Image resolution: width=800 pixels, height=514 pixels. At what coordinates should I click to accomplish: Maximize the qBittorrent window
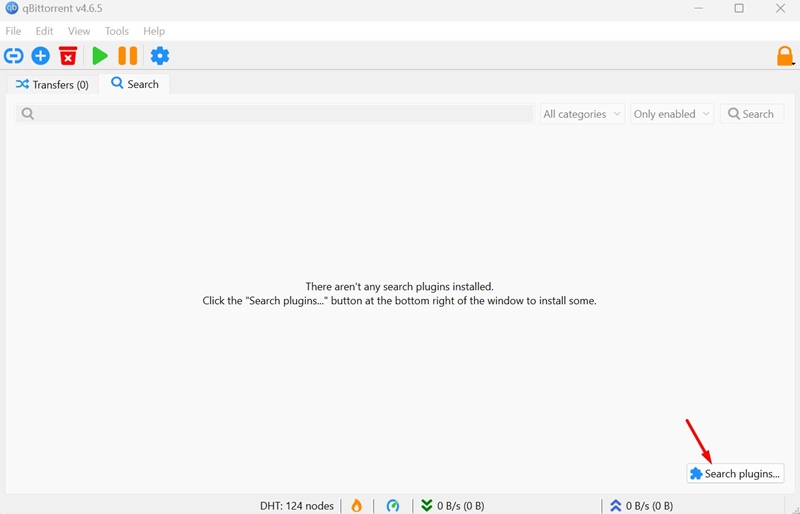point(739,8)
